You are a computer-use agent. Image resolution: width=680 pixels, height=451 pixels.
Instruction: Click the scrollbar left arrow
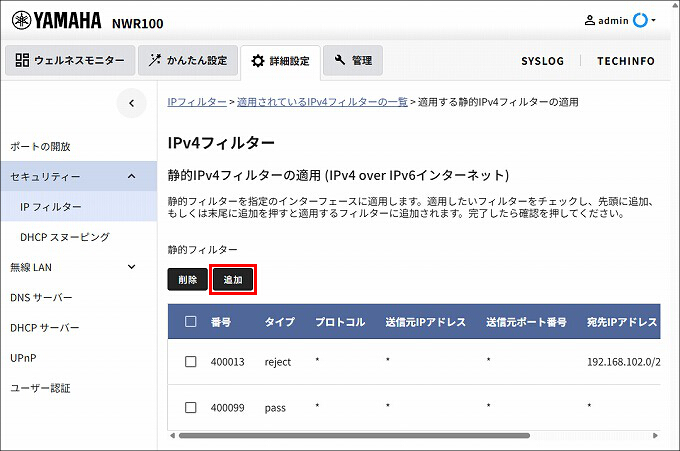pos(172,435)
